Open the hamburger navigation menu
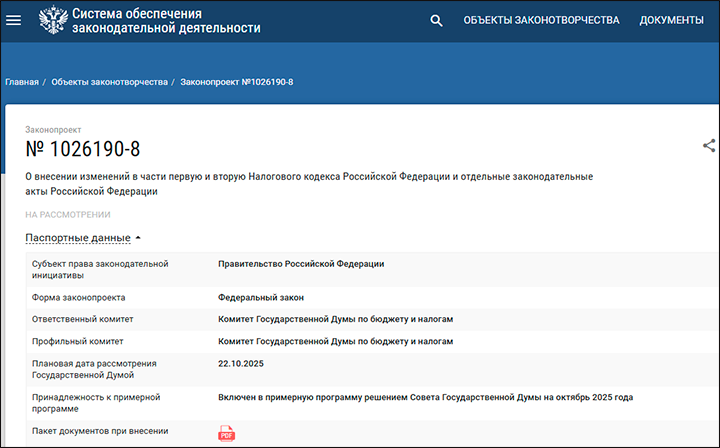 click(14, 20)
